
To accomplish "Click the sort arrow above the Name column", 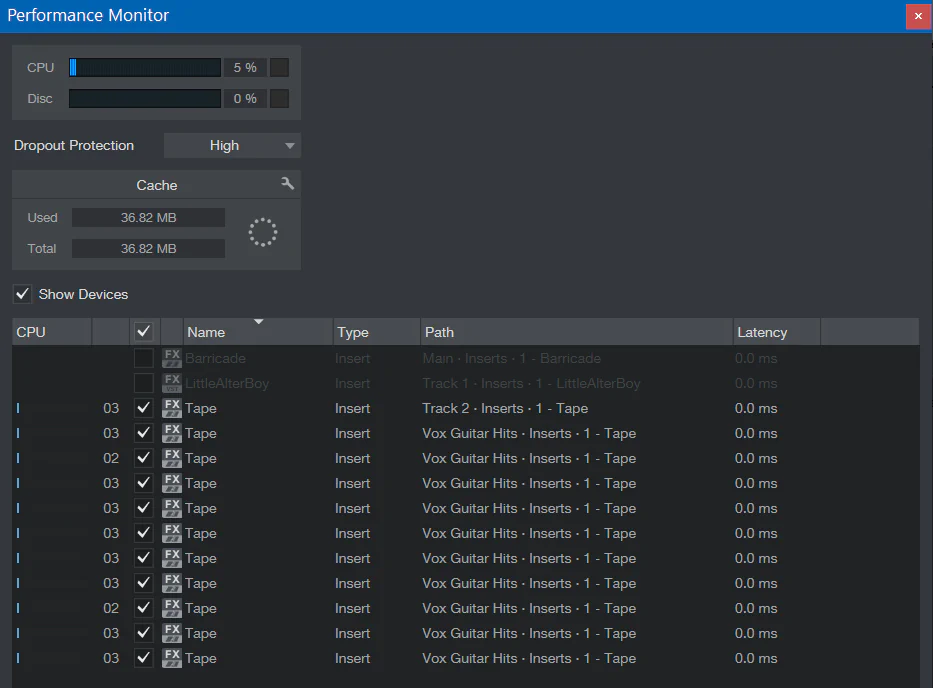I will coord(258,322).
